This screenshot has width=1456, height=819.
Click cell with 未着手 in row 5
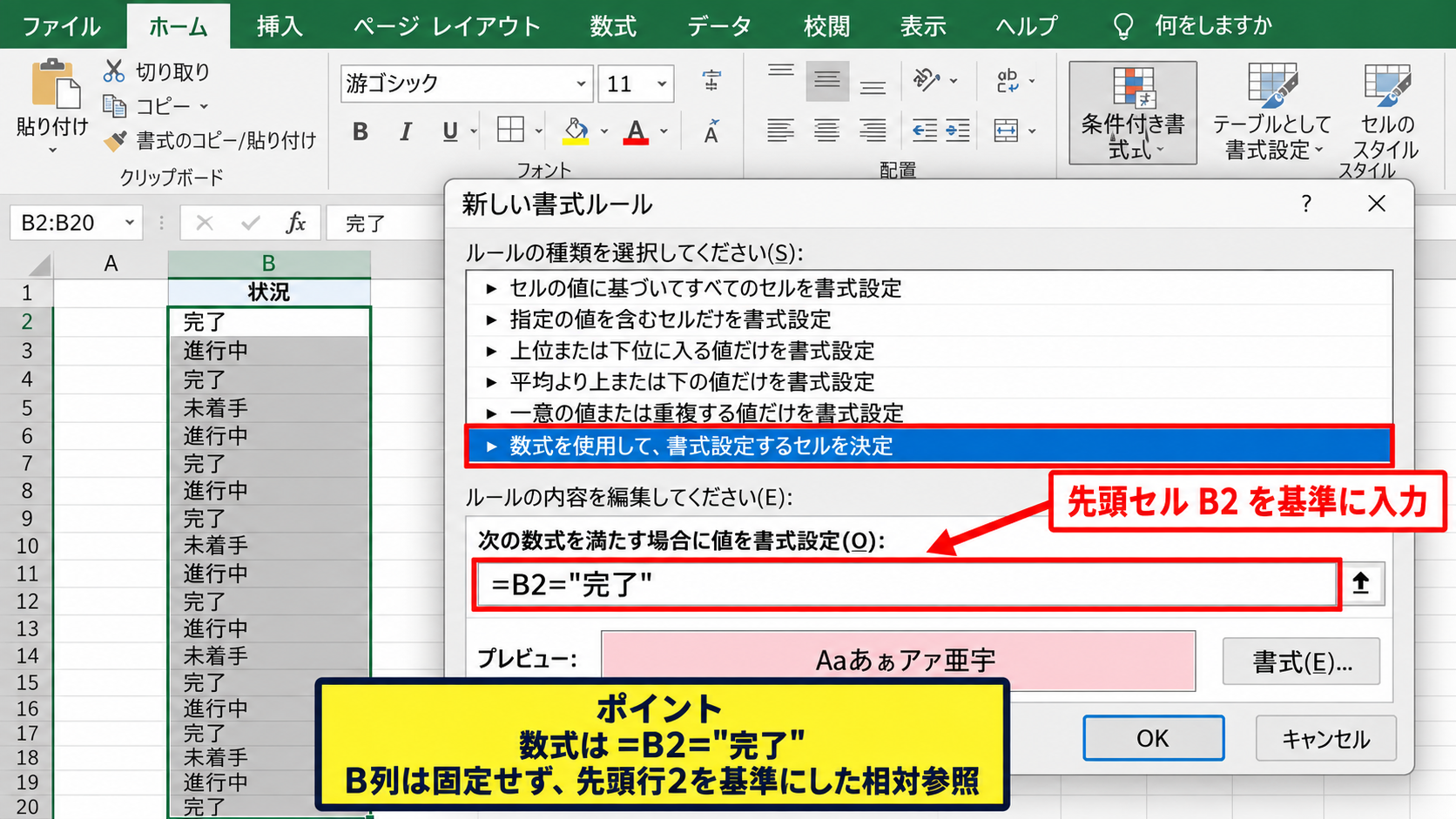268,407
